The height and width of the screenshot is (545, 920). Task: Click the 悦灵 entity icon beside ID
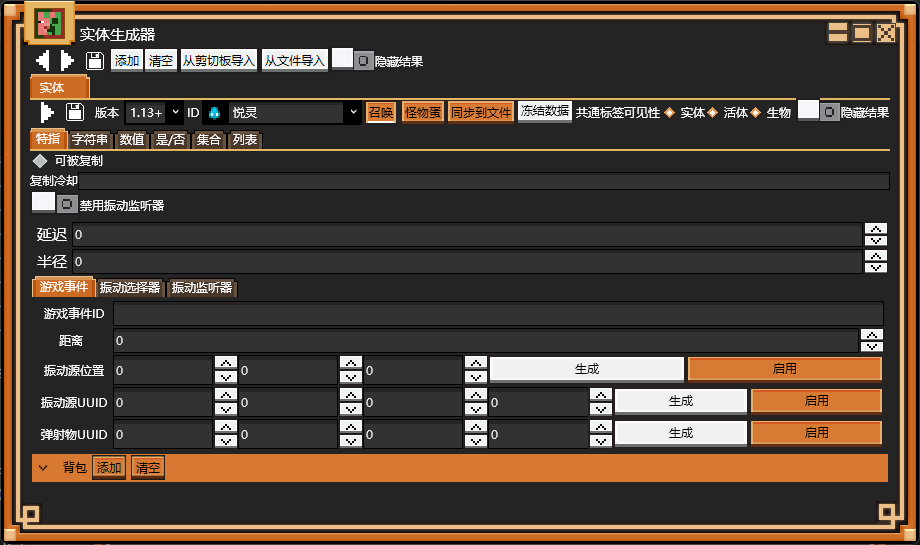[x=214, y=113]
